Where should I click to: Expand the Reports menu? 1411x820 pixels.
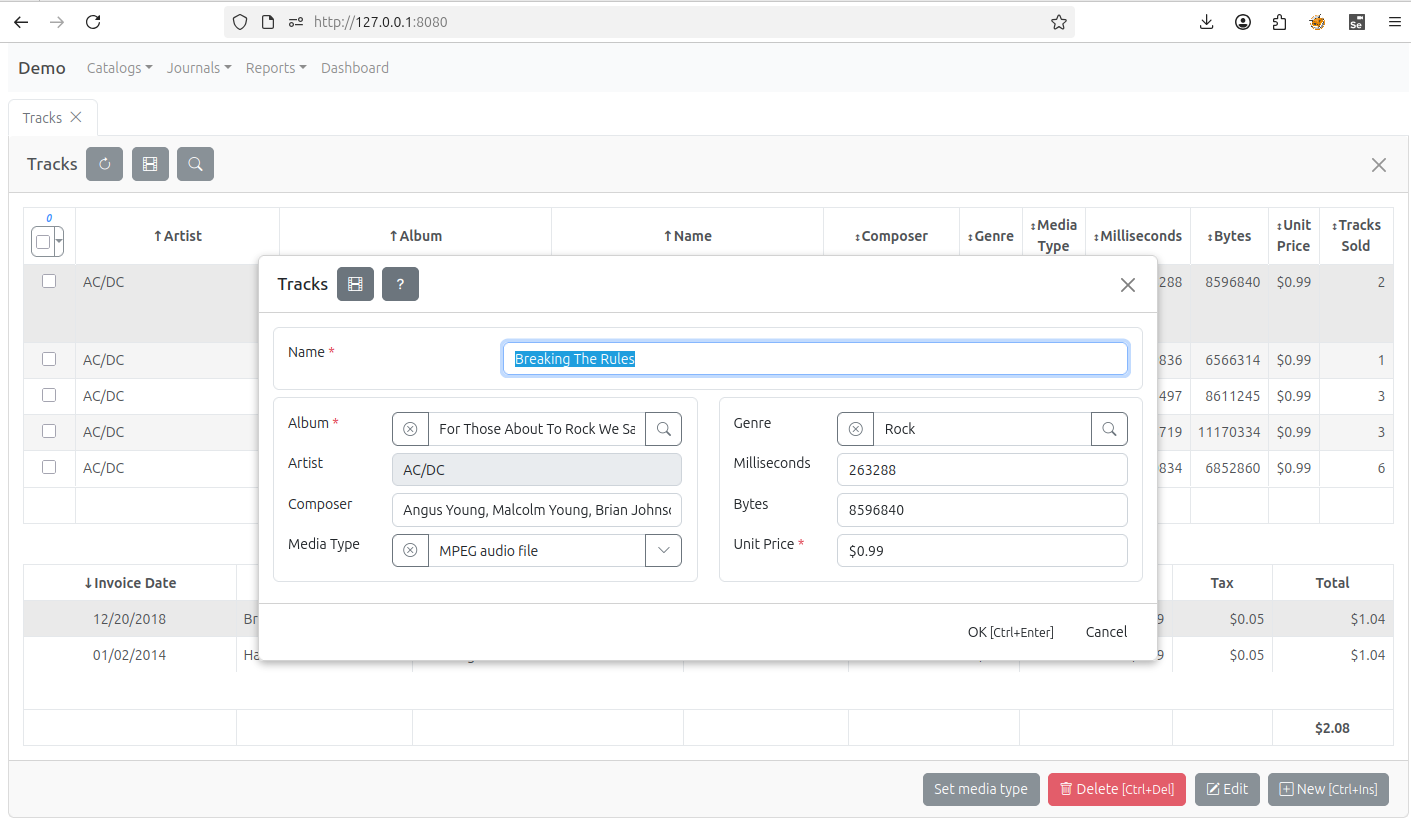[275, 68]
